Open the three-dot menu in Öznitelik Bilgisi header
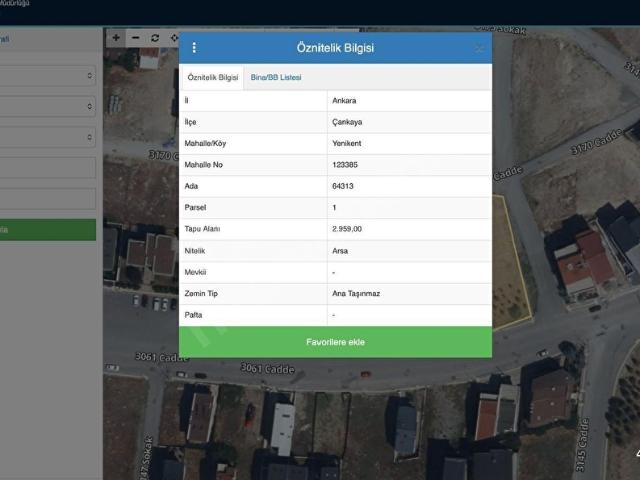Viewport: 640px width, 480px height. pos(194,48)
